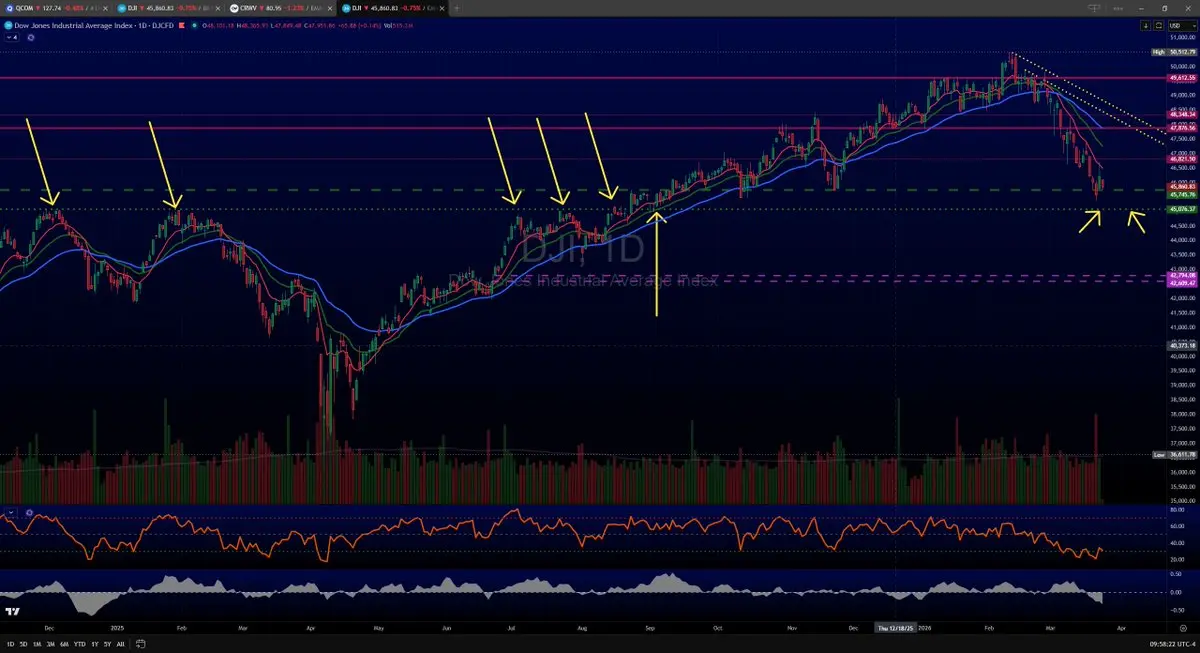Image resolution: width=1200 pixels, height=653 pixels.
Task: Click the layout icon in the title bar
Action: (x=1094, y=8)
